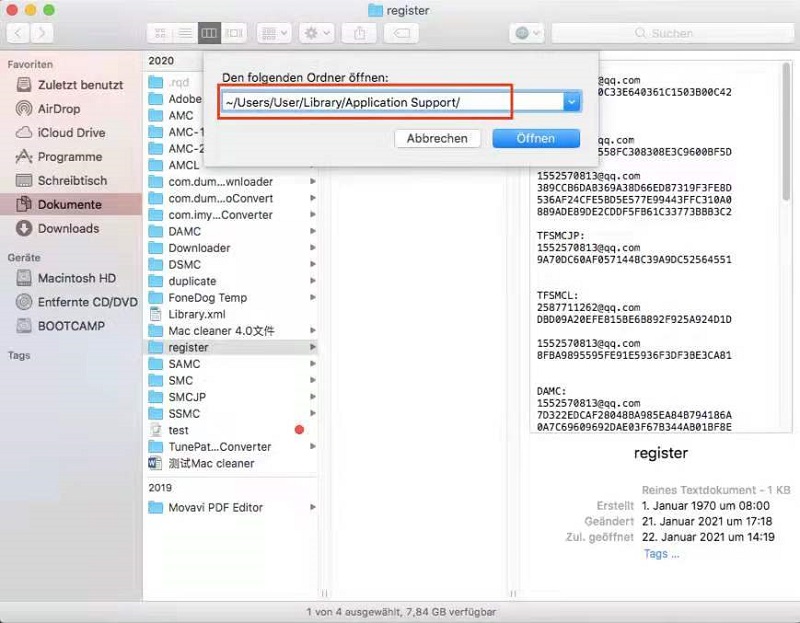Go back with the left arrow button
Screen dimensions: 800x623
18,33
